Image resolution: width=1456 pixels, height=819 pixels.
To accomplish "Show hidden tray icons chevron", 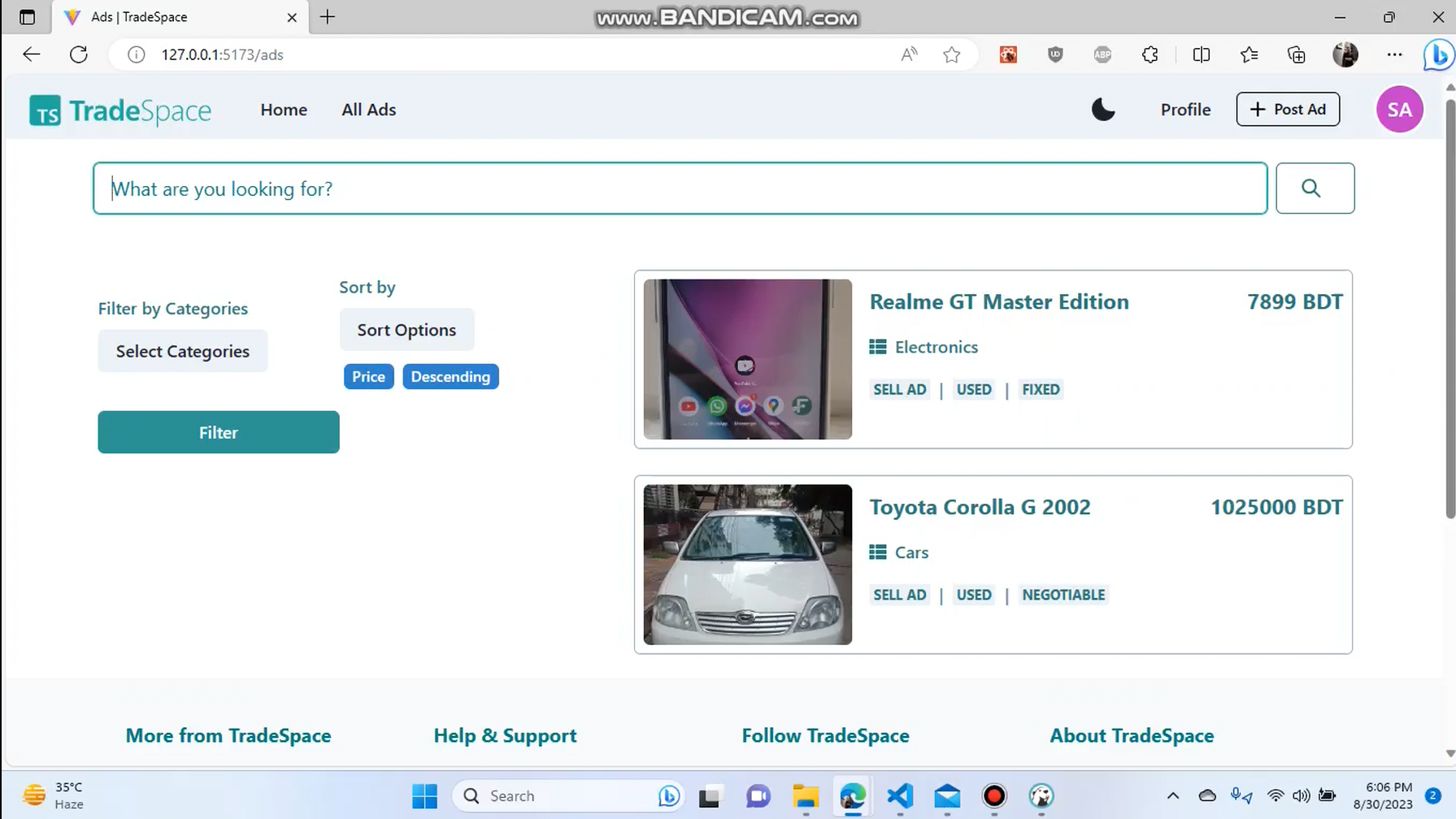I will (1173, 796).
